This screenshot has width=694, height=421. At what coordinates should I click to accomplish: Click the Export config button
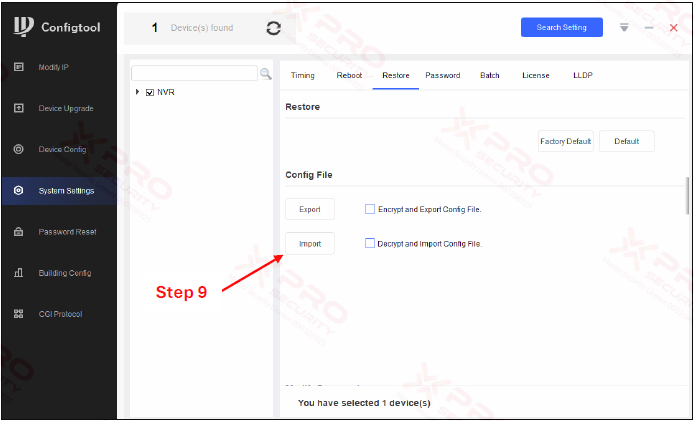310,209
